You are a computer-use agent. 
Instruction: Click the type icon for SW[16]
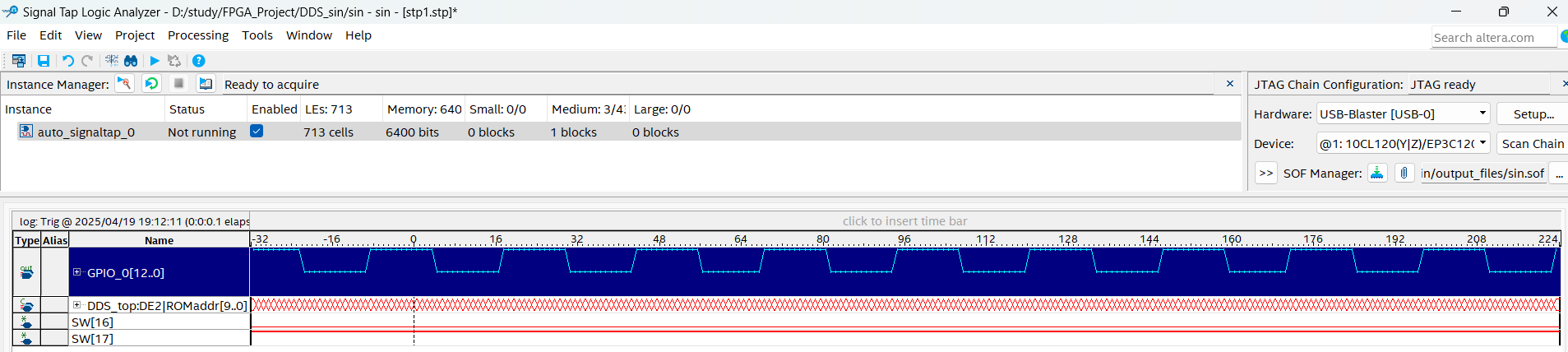tap(27, 322)
